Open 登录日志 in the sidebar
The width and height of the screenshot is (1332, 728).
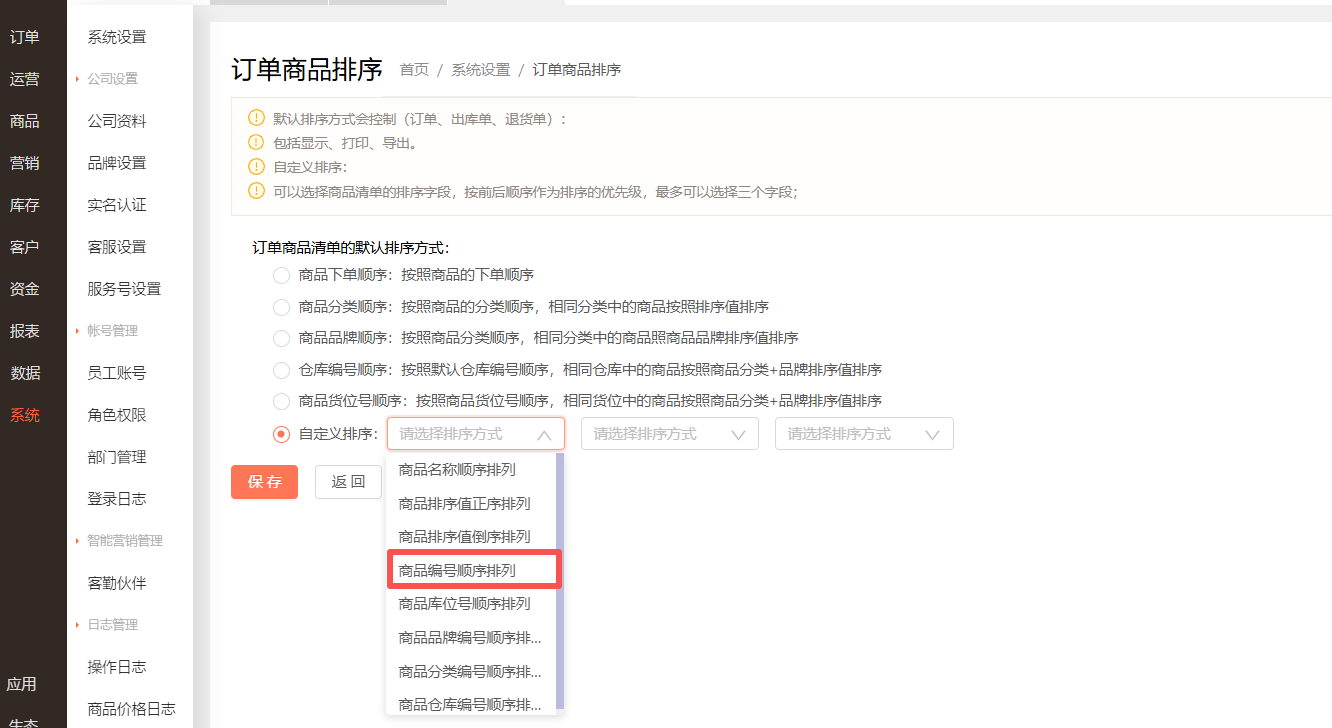tap(117, 499)
